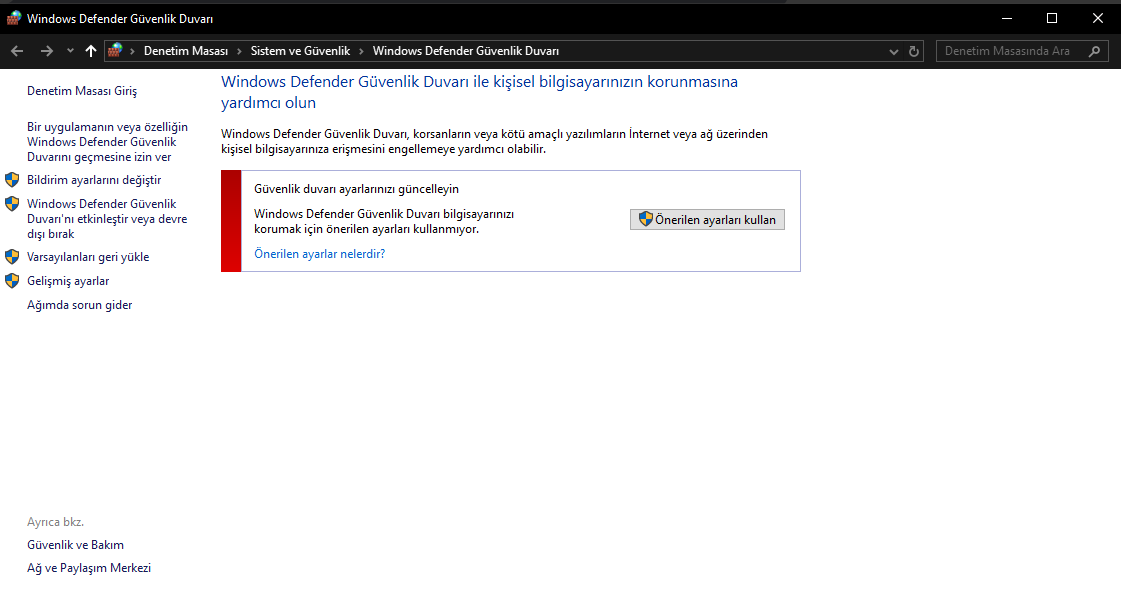This screenshot has height=594, width=1121.
Task: Click Önerilen ayarları kullan button
Action: click(x=707, y=219)
